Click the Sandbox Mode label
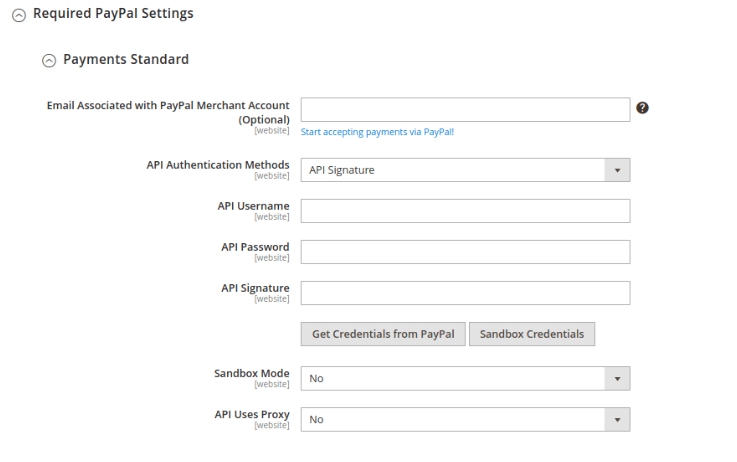Image resolution: width=737 pixels, height=462 pixels. point(251,374)
